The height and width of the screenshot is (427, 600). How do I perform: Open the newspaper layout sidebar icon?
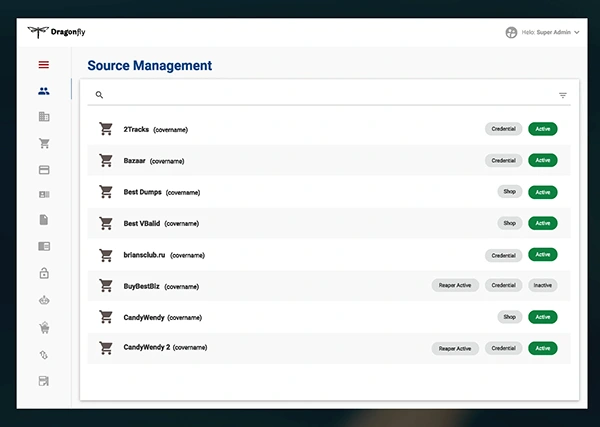[44, 246]
